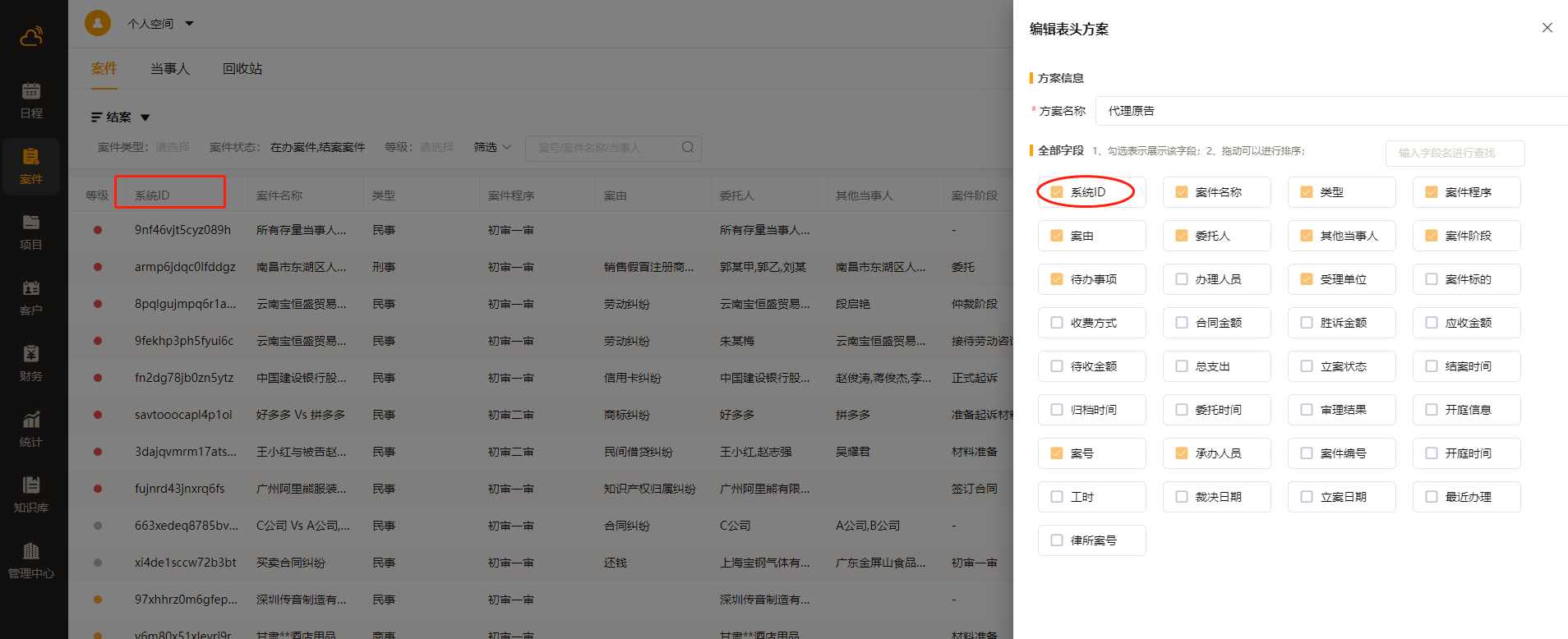Expand the 筛选 filter dropdown
The width and height of the screenshot is (1568, 639).
coord(491,147)
